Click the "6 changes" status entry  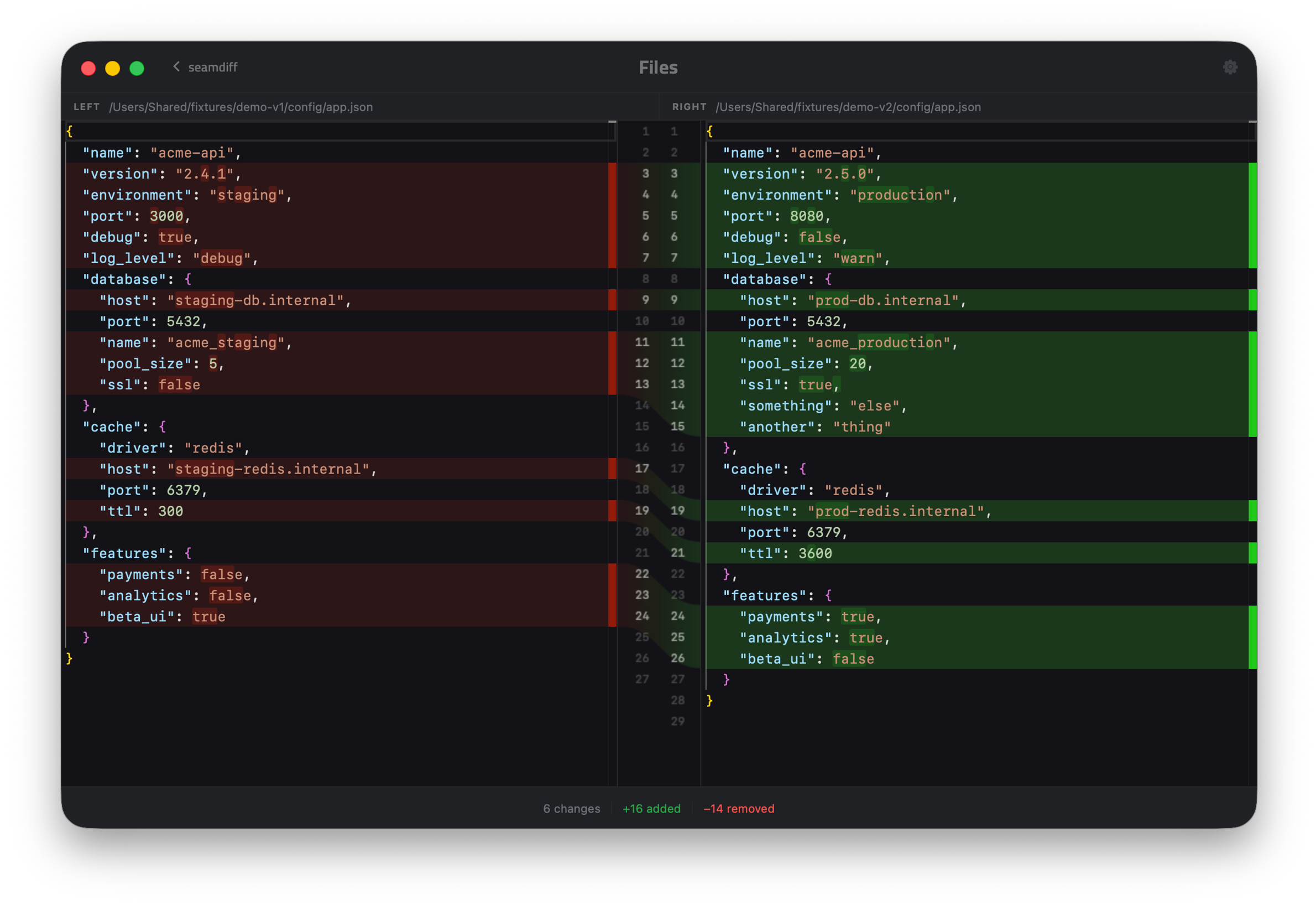click(x=571, y=808)
